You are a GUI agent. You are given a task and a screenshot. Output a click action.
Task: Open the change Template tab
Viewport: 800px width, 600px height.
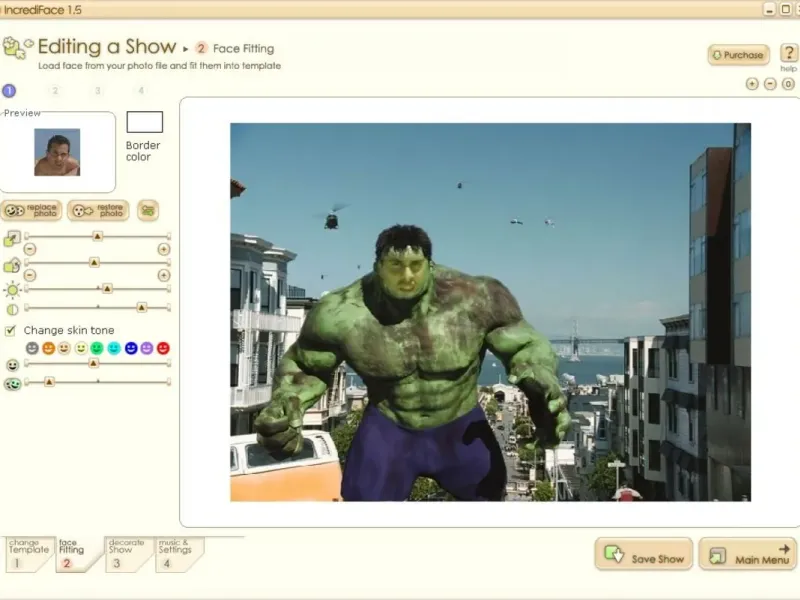pyautogui.click(x=29, y=554)
